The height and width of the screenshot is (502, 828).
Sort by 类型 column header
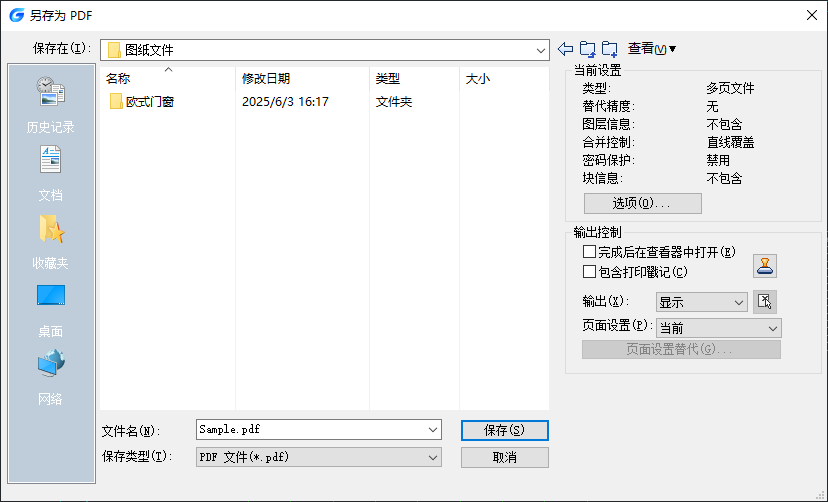click(415, 79)
